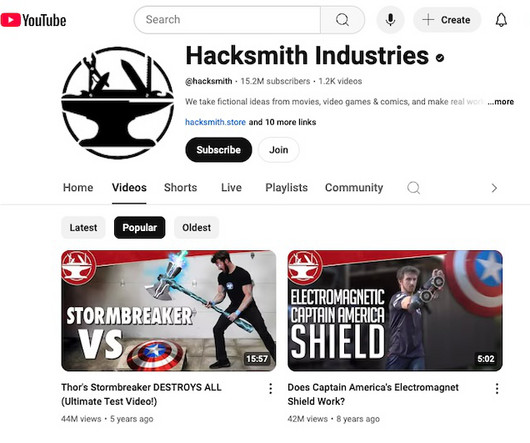
Task: Show more tabs with right chevron arrow
Action: point(494,188)
